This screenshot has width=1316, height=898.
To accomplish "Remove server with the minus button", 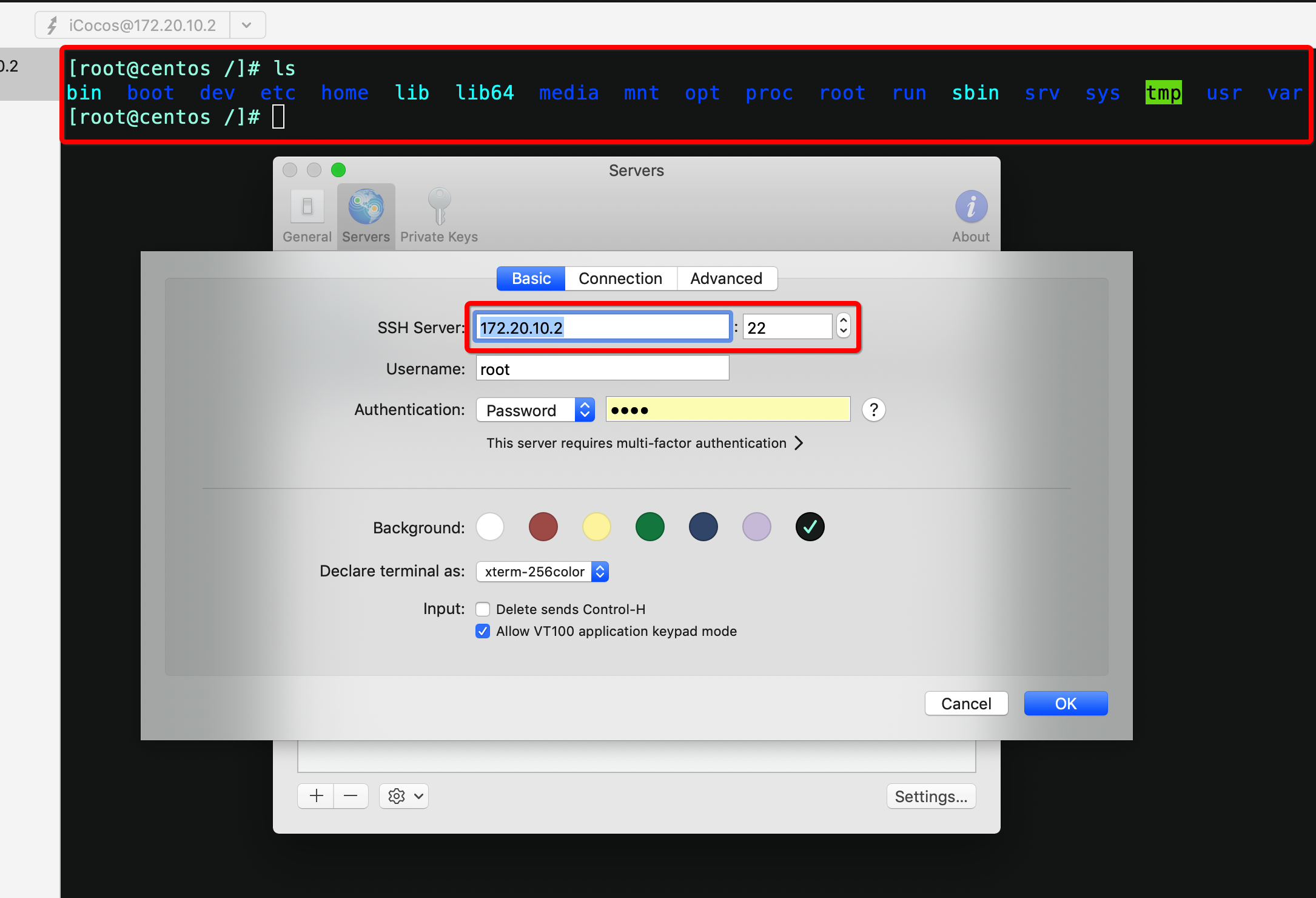I will pos(351,796).
